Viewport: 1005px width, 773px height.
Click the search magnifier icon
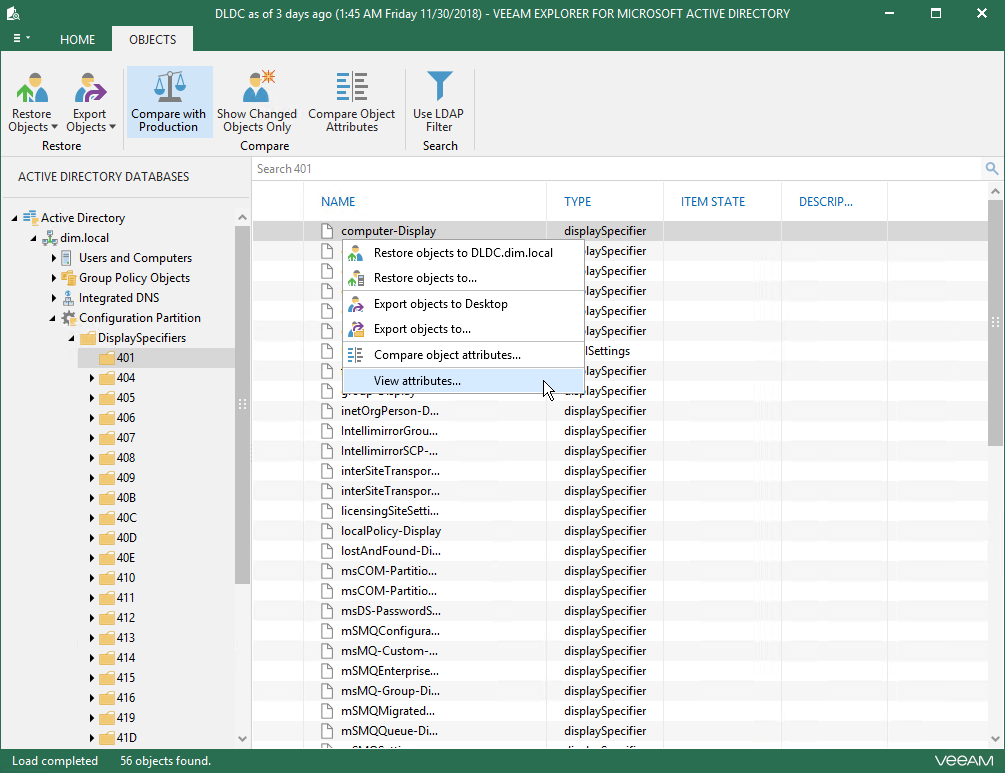click(992, 169)
